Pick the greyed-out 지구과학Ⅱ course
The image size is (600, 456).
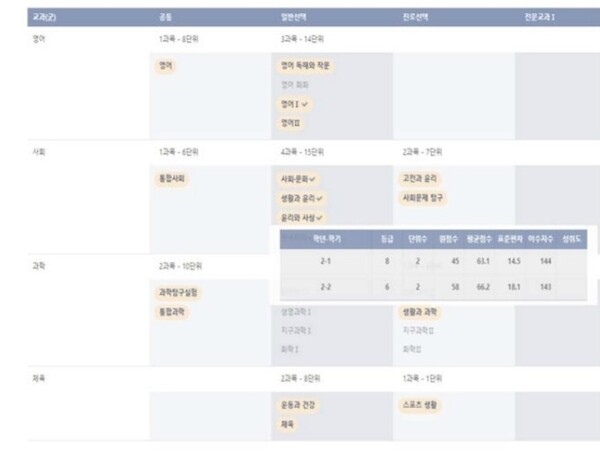point(418,330)
